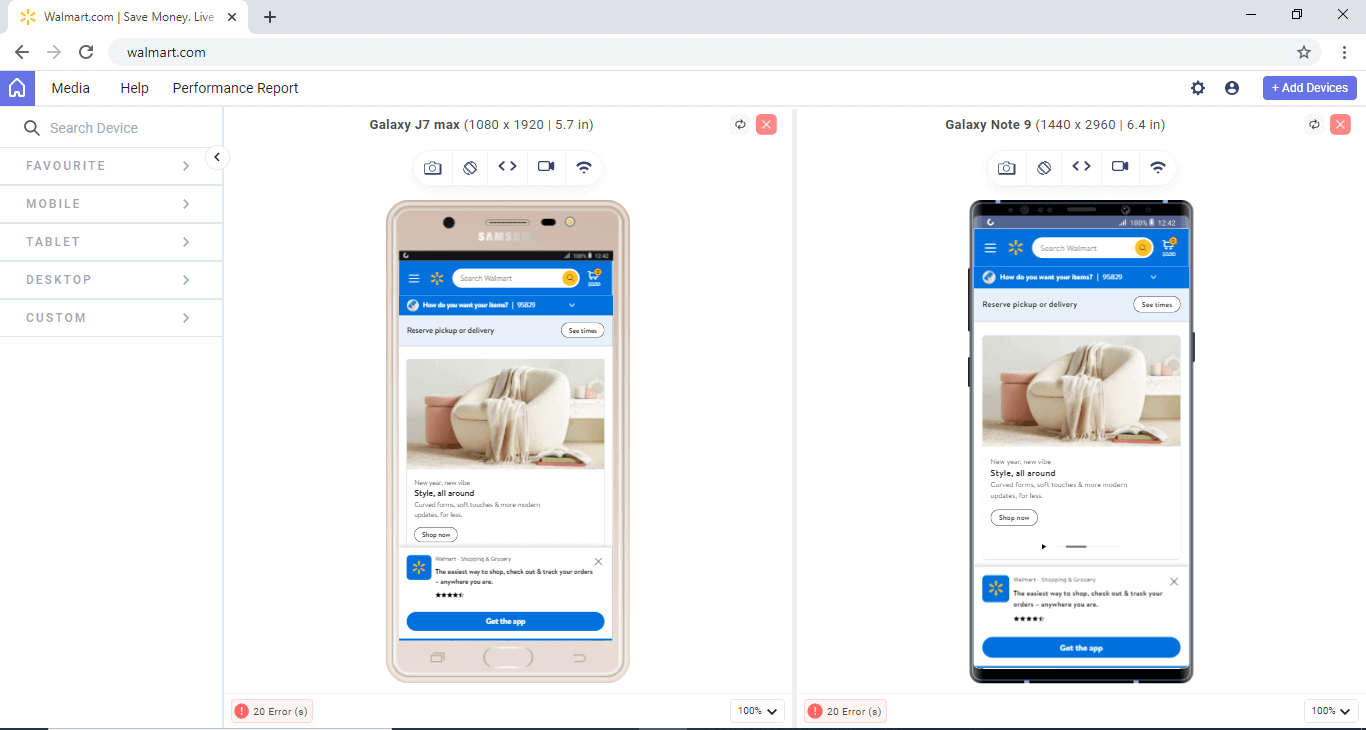Screen dimensions: 1366x730
Task: Open the hamburger menu on Galaxy J7 max
Action: point(414,278)
